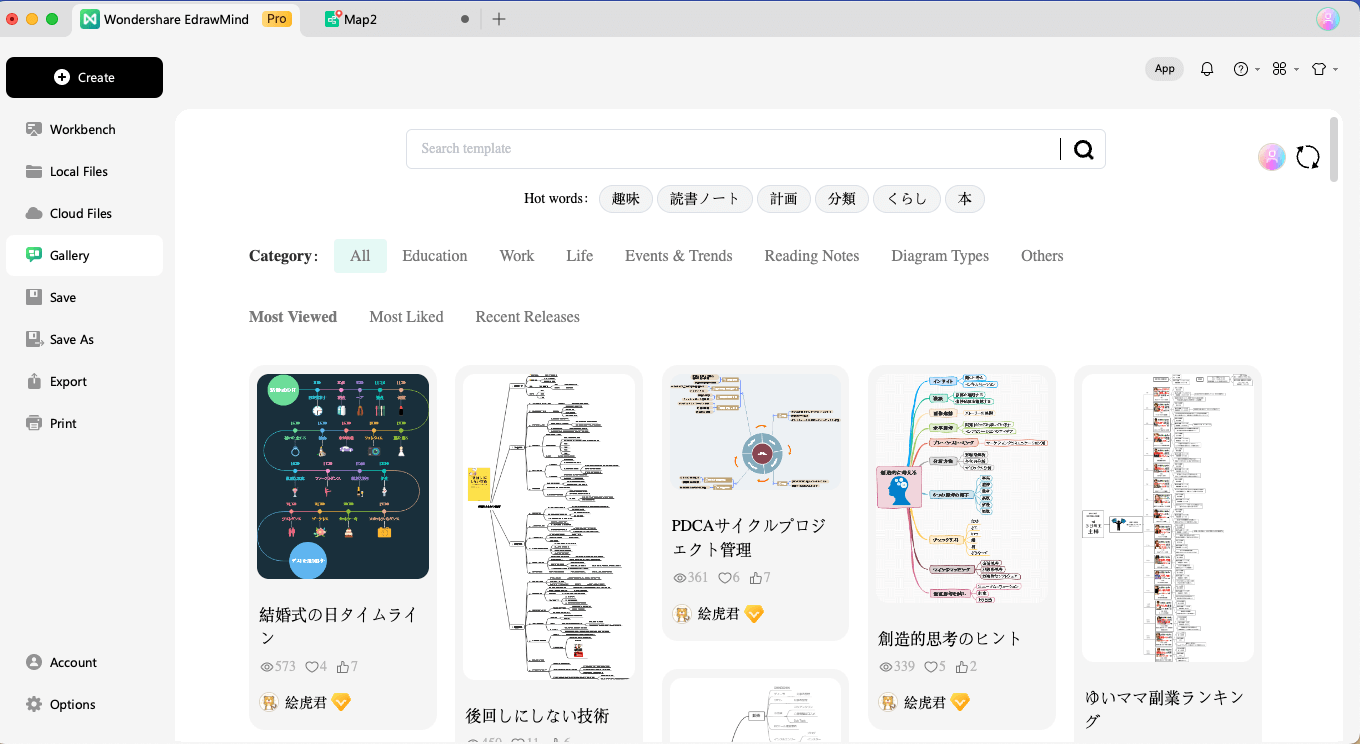Open 結婚式の日タイムライン template thumbnail
Viewport: 1360px width, 744px height.
[x=343, y=476]
